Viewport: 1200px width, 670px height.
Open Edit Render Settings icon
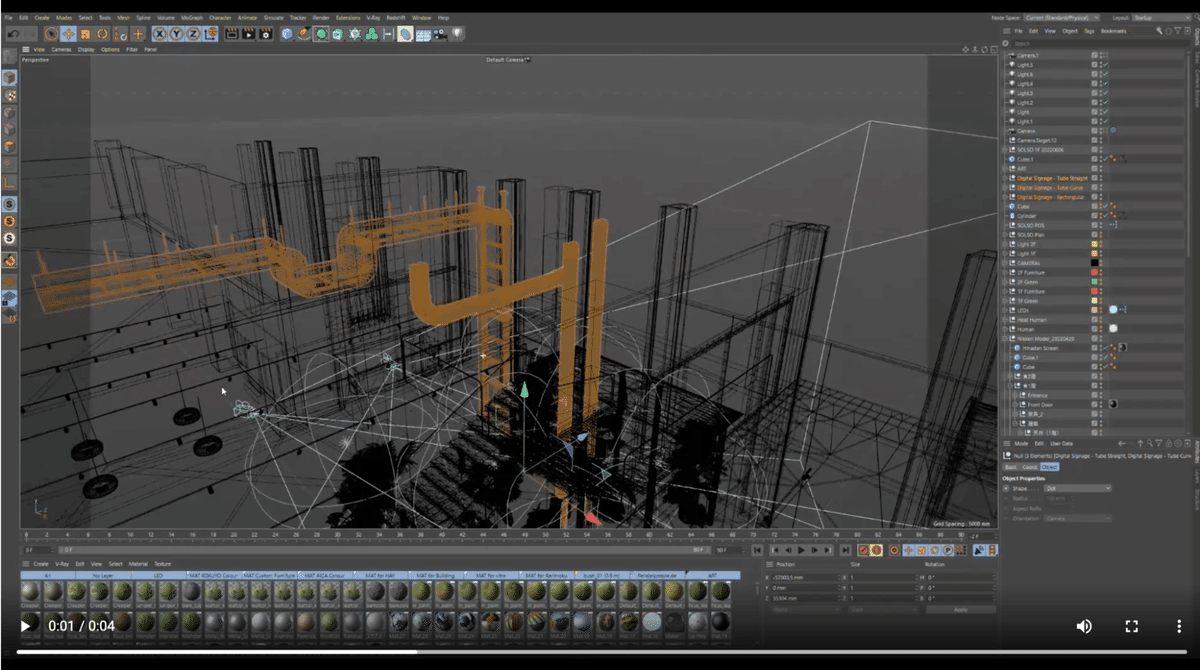coord(266,34)
